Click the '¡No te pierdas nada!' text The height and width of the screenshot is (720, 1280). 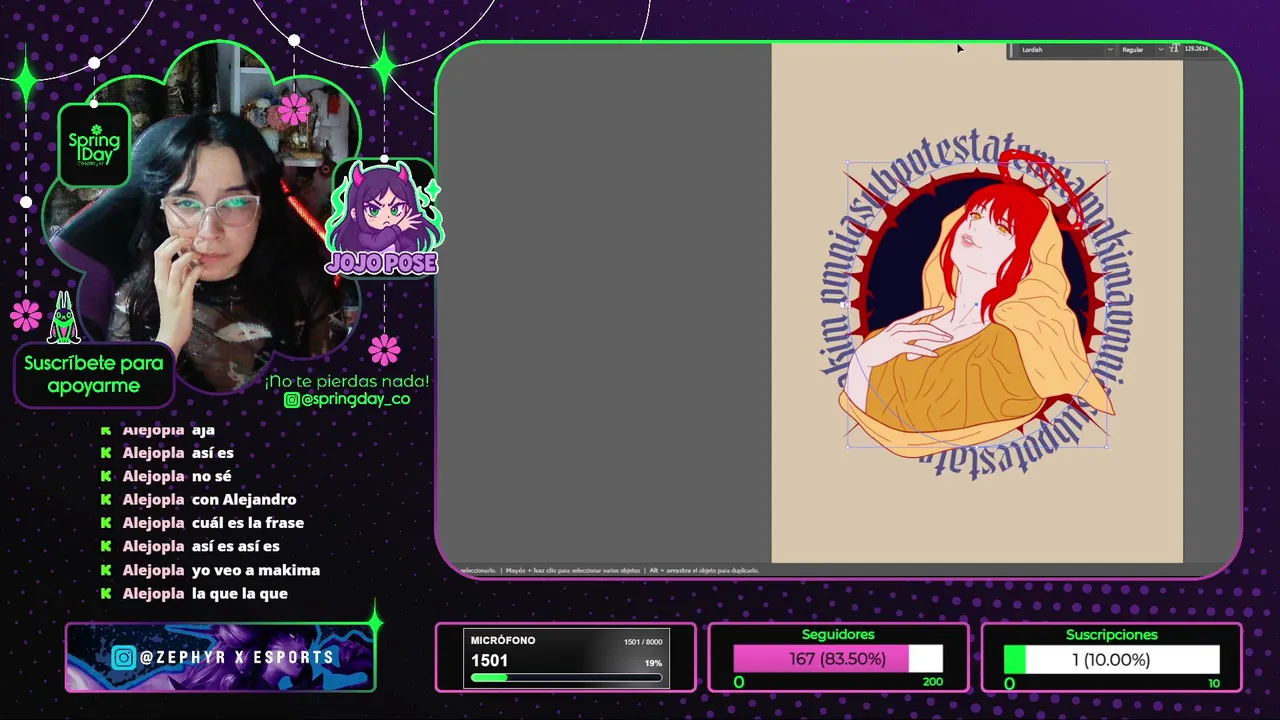(347, 381)
